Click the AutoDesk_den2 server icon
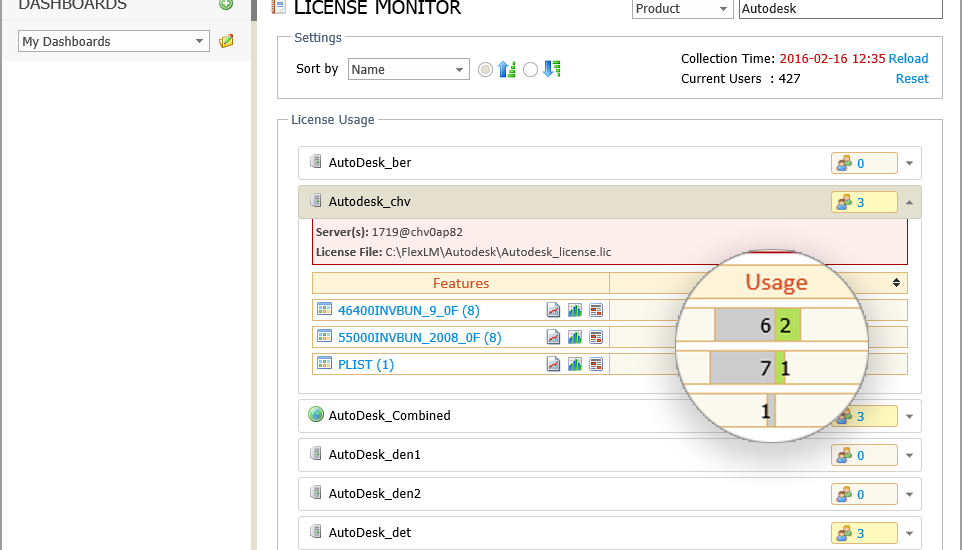Screen dimensions: 962x550 coord(315,492)
